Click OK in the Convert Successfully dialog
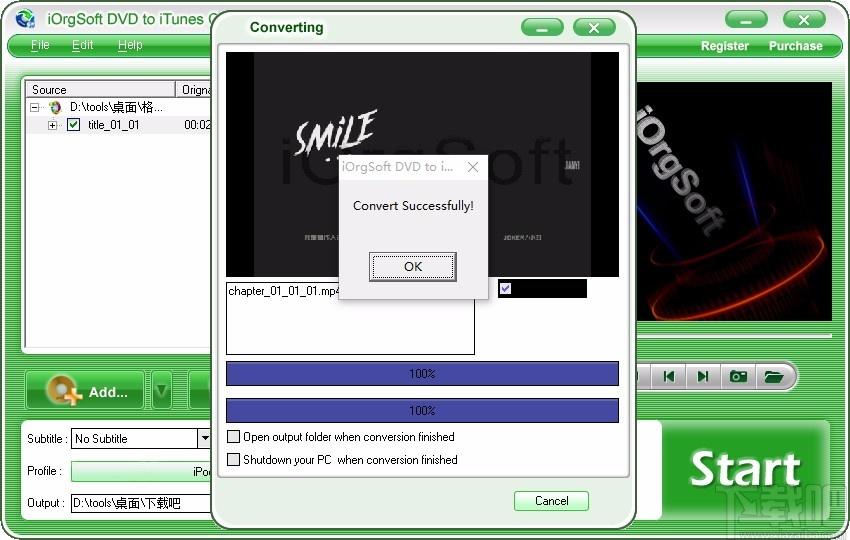Image resolution: width=850 pixels, height=540 pixels. 413,267
